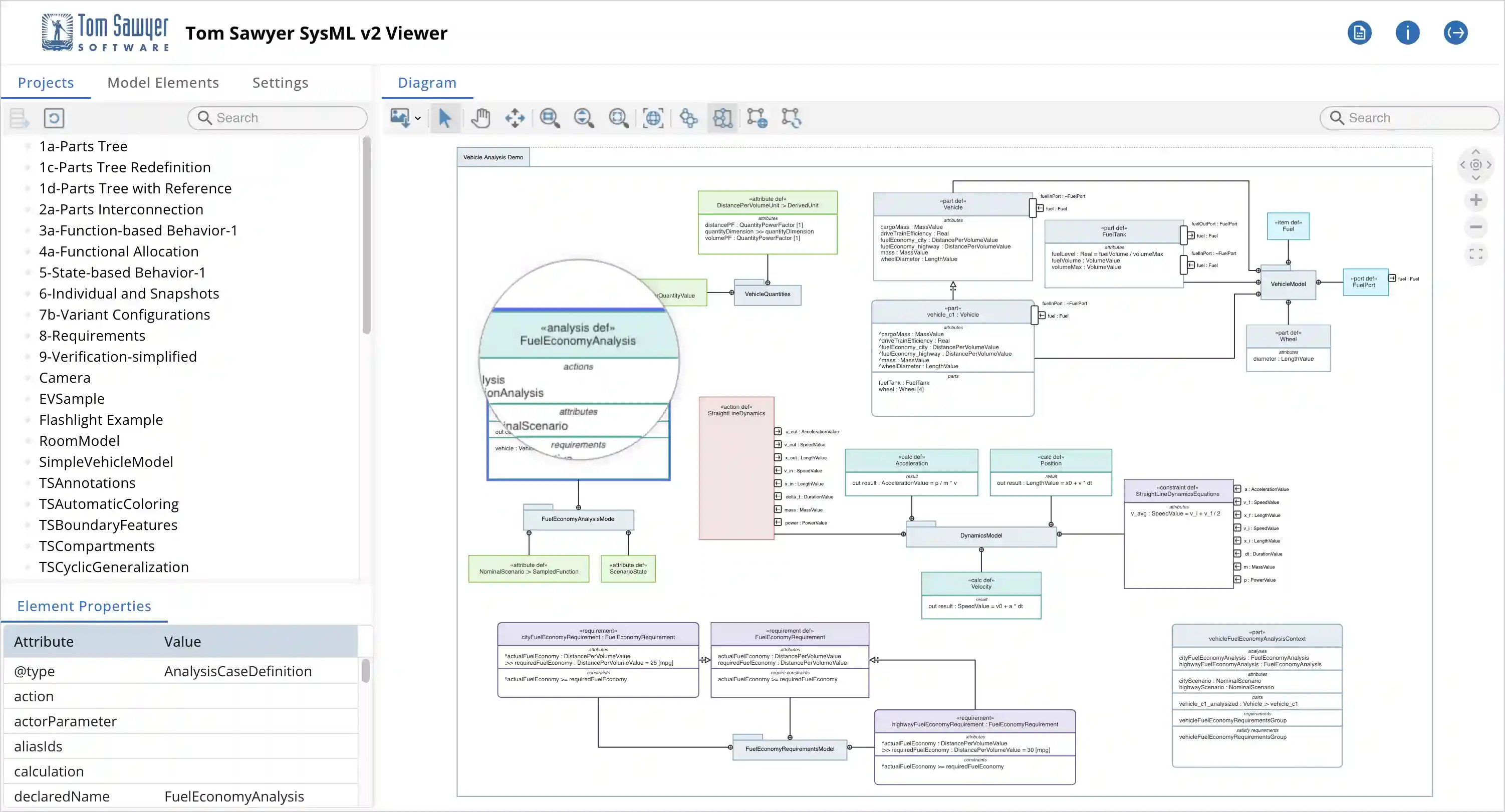The image size is (1505, 812).
Task: Click the zoom-to-fit magnifier icon
Action: coord(618,118)
